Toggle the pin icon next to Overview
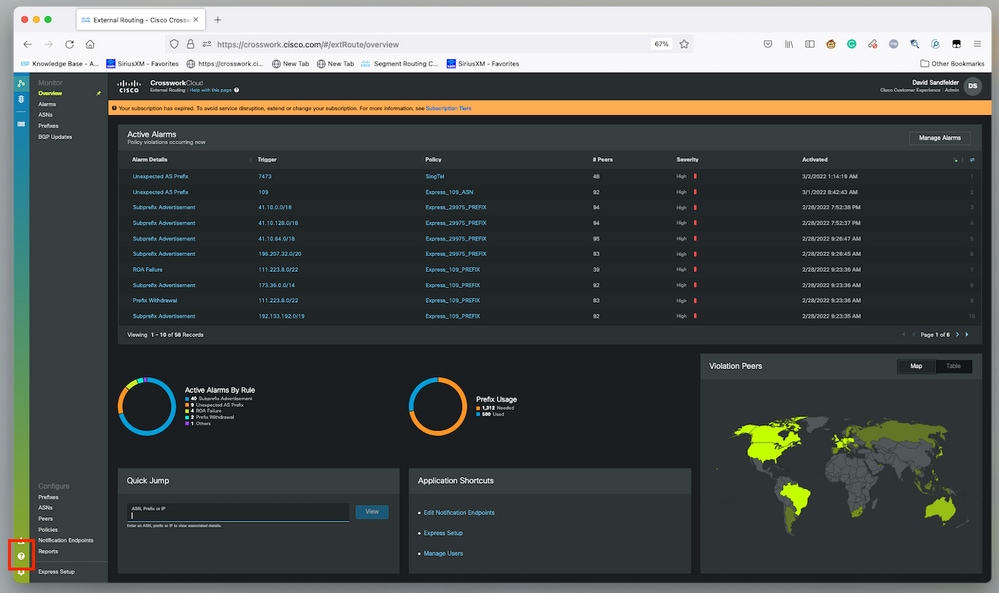This screenshot has height=593, width=999. (x=98, y=94)
